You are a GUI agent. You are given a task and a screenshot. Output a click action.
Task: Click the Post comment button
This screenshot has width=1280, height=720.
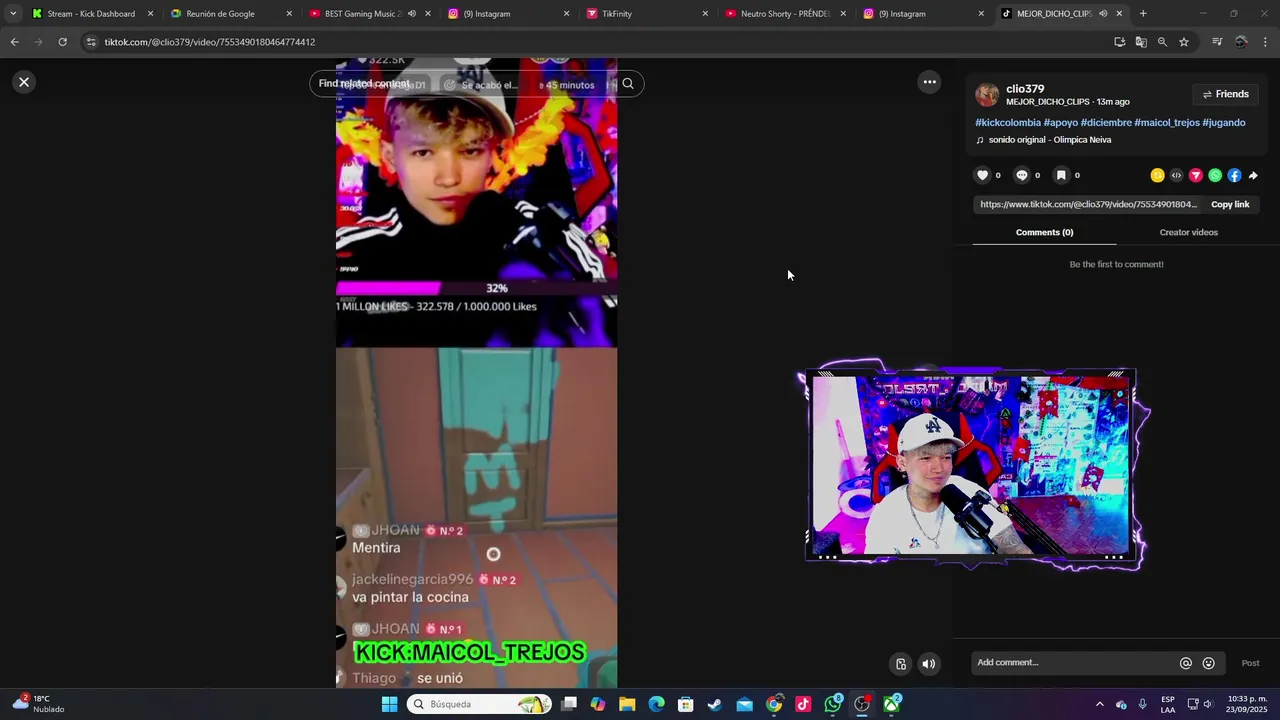[x=1250, y=663]
